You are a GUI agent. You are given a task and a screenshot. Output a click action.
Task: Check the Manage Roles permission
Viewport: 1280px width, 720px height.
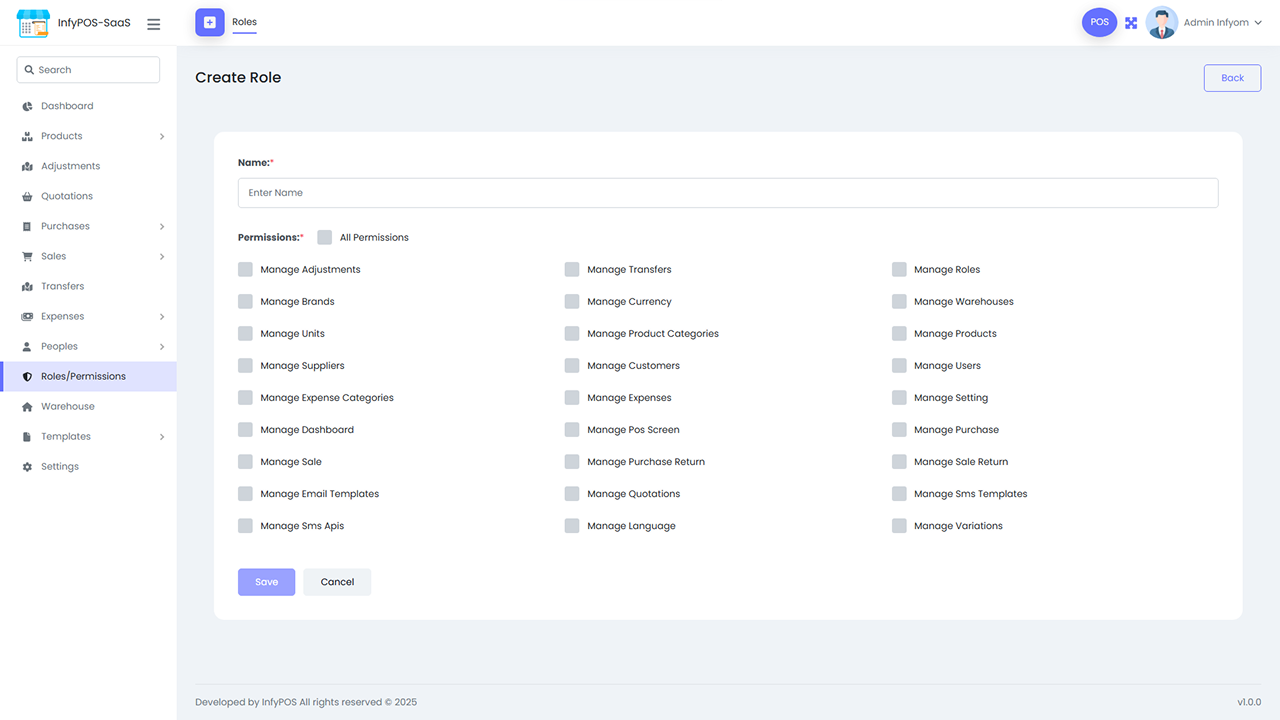click(899, 269)
